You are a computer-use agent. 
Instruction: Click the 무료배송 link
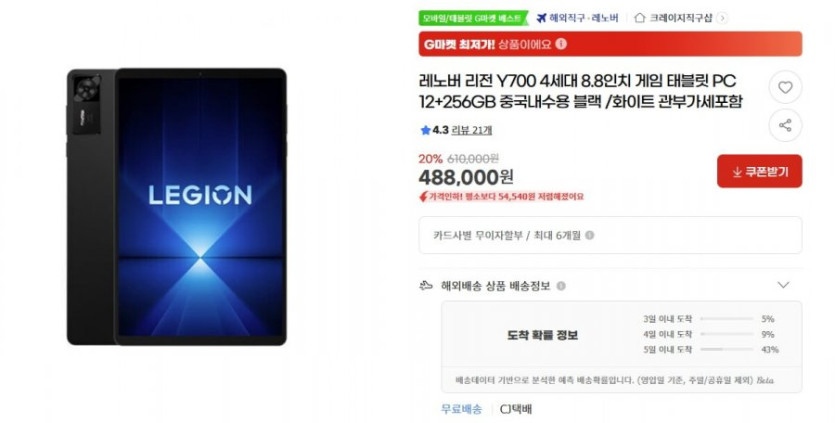(x=461, y=409)
